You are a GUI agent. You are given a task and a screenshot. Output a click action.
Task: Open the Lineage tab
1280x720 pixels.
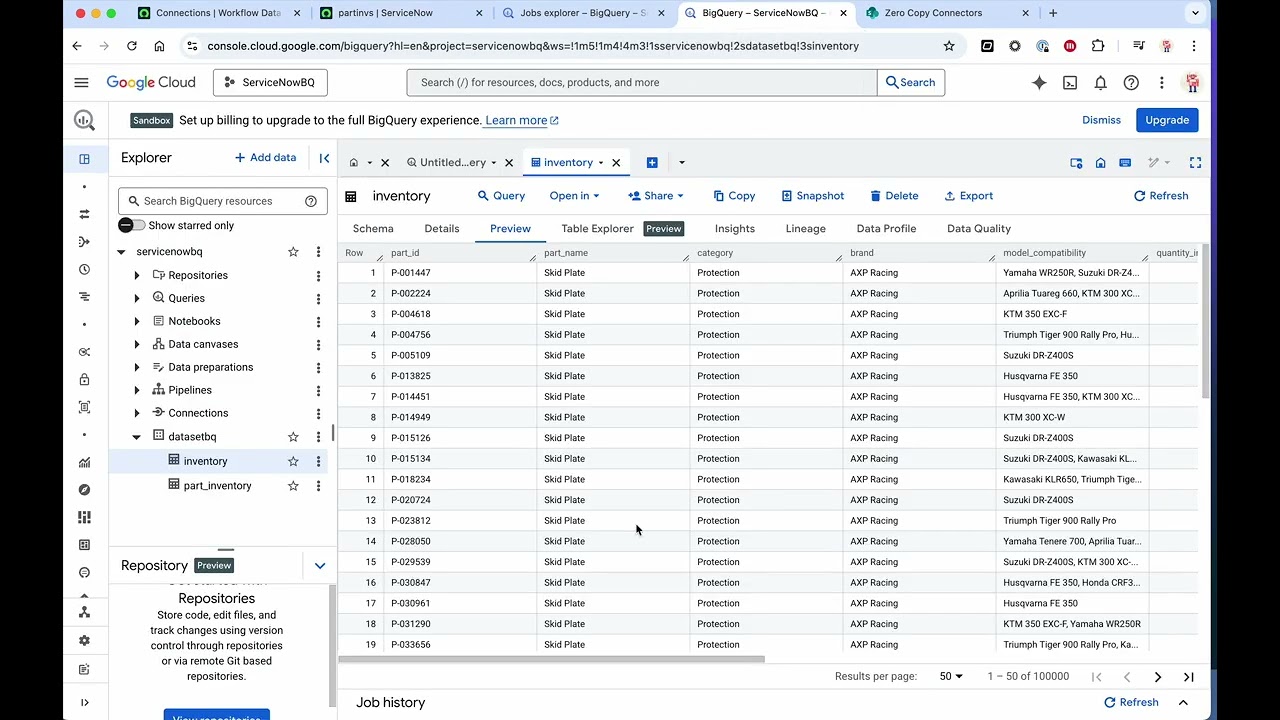coord(806,229)
